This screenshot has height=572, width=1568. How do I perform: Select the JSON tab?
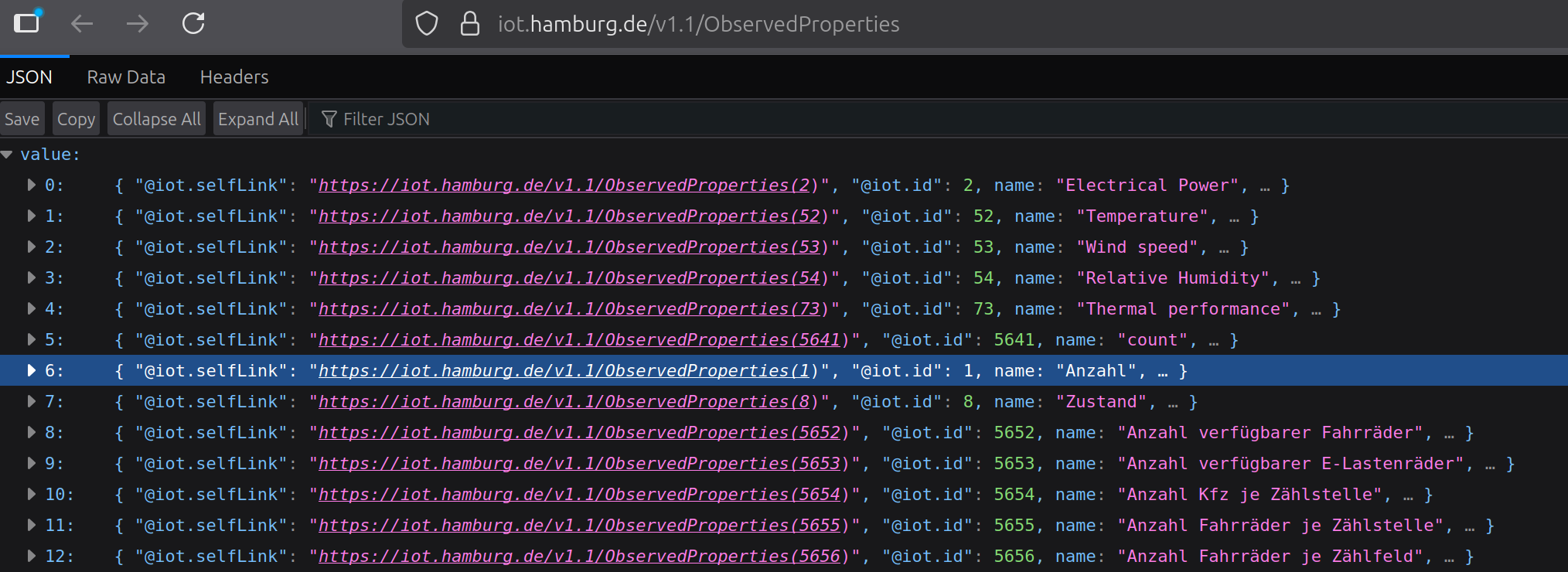tap(29, 77)
